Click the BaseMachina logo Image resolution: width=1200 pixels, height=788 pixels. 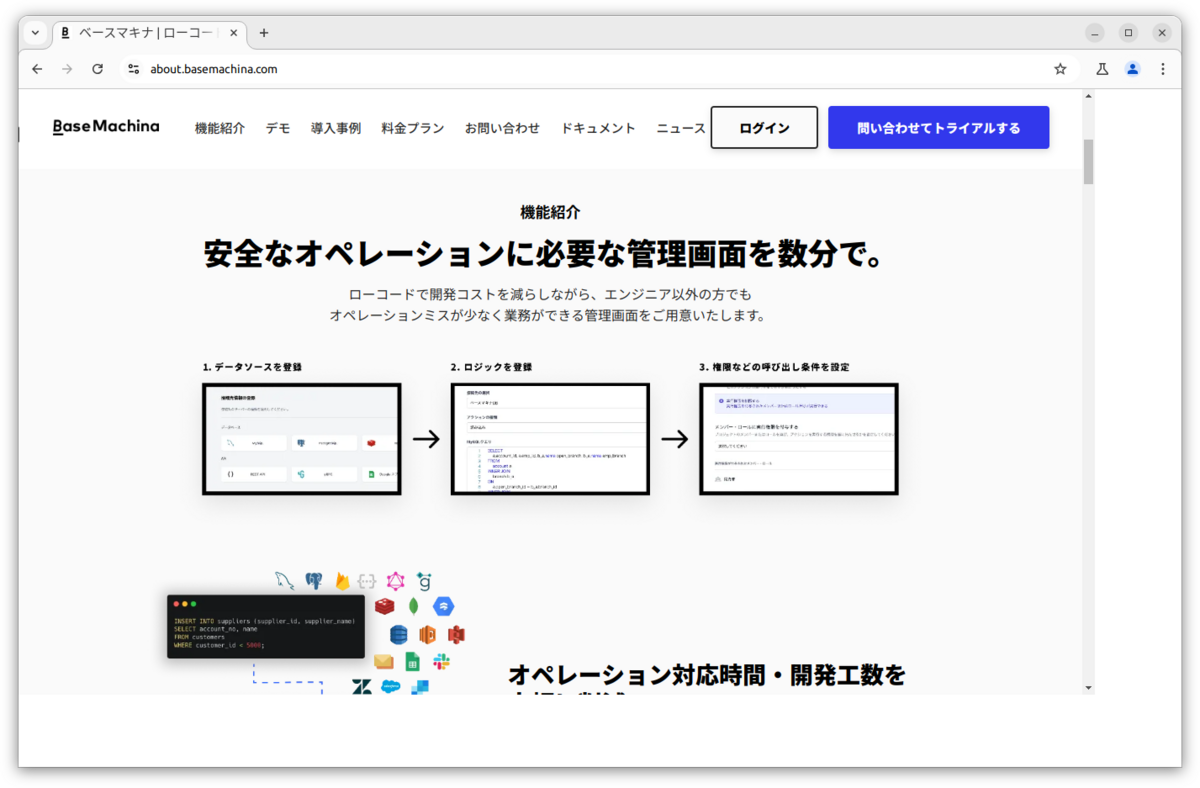106,127
